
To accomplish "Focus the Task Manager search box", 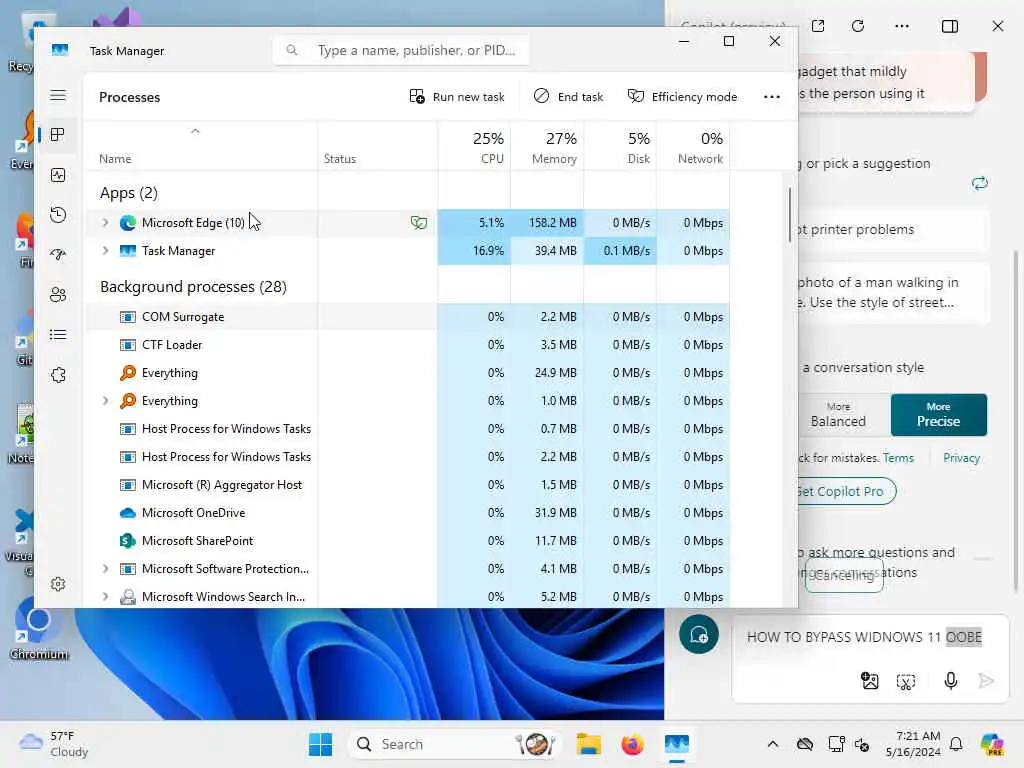I will (x=401, y=50).
